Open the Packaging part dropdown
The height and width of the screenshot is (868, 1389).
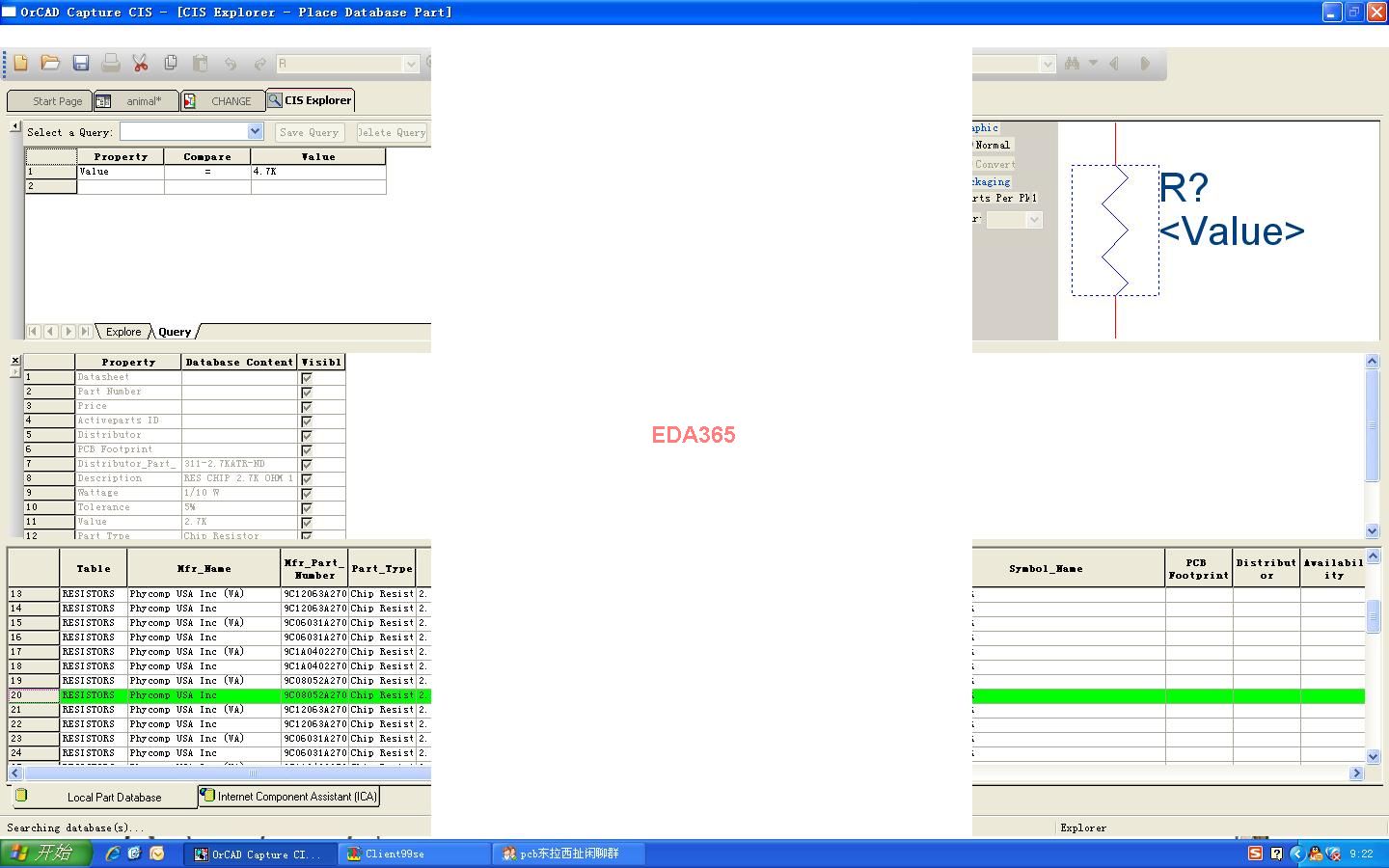point(1034,220)
